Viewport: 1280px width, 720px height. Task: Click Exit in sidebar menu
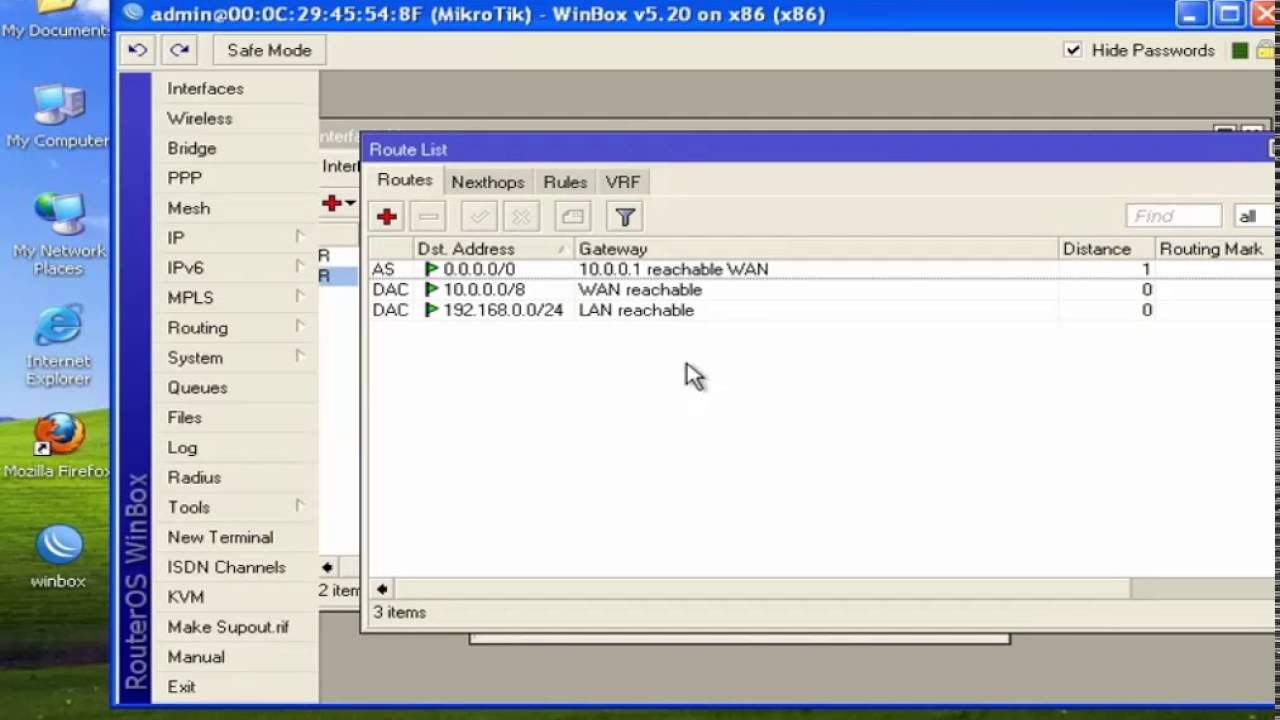(182, 687)
